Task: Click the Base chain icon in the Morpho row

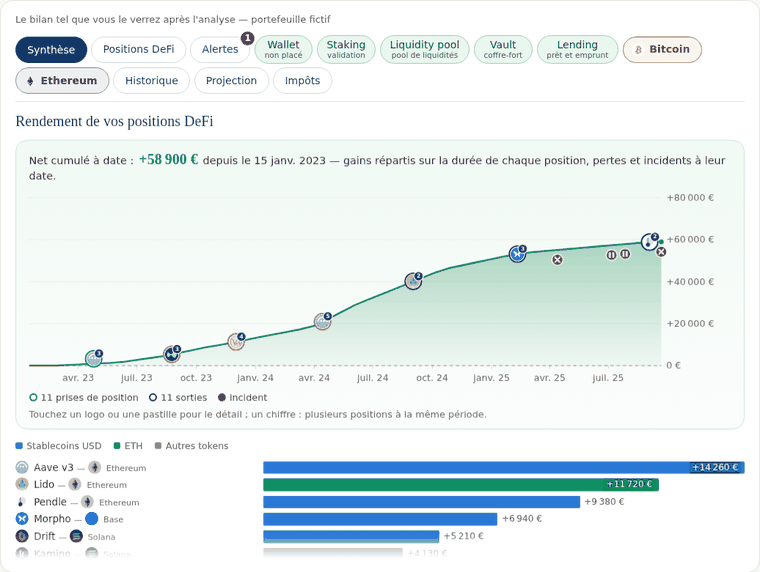Action: (92, 519)
